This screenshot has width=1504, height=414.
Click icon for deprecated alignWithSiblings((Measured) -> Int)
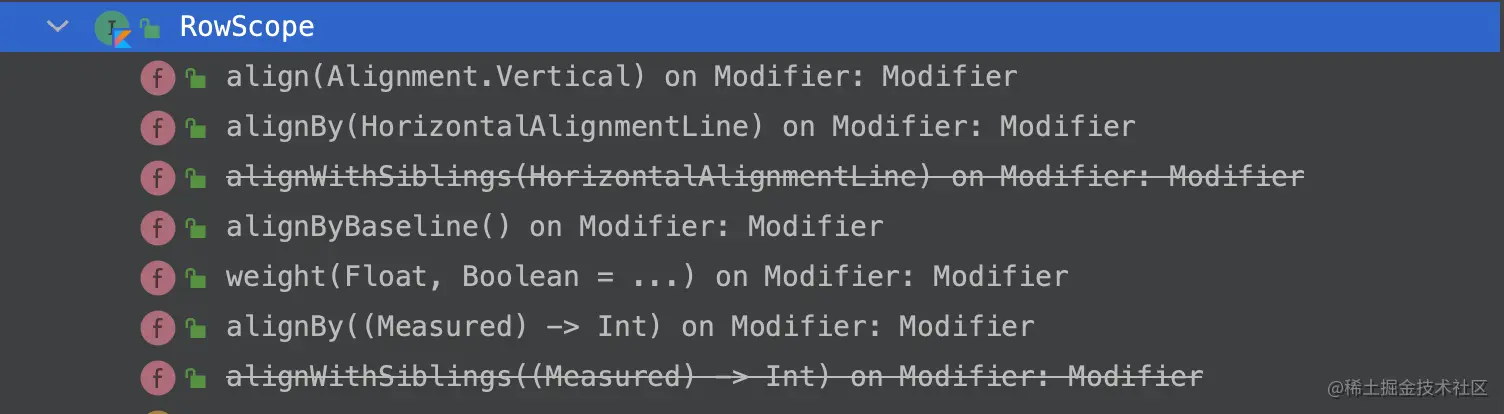coord(158,376)
